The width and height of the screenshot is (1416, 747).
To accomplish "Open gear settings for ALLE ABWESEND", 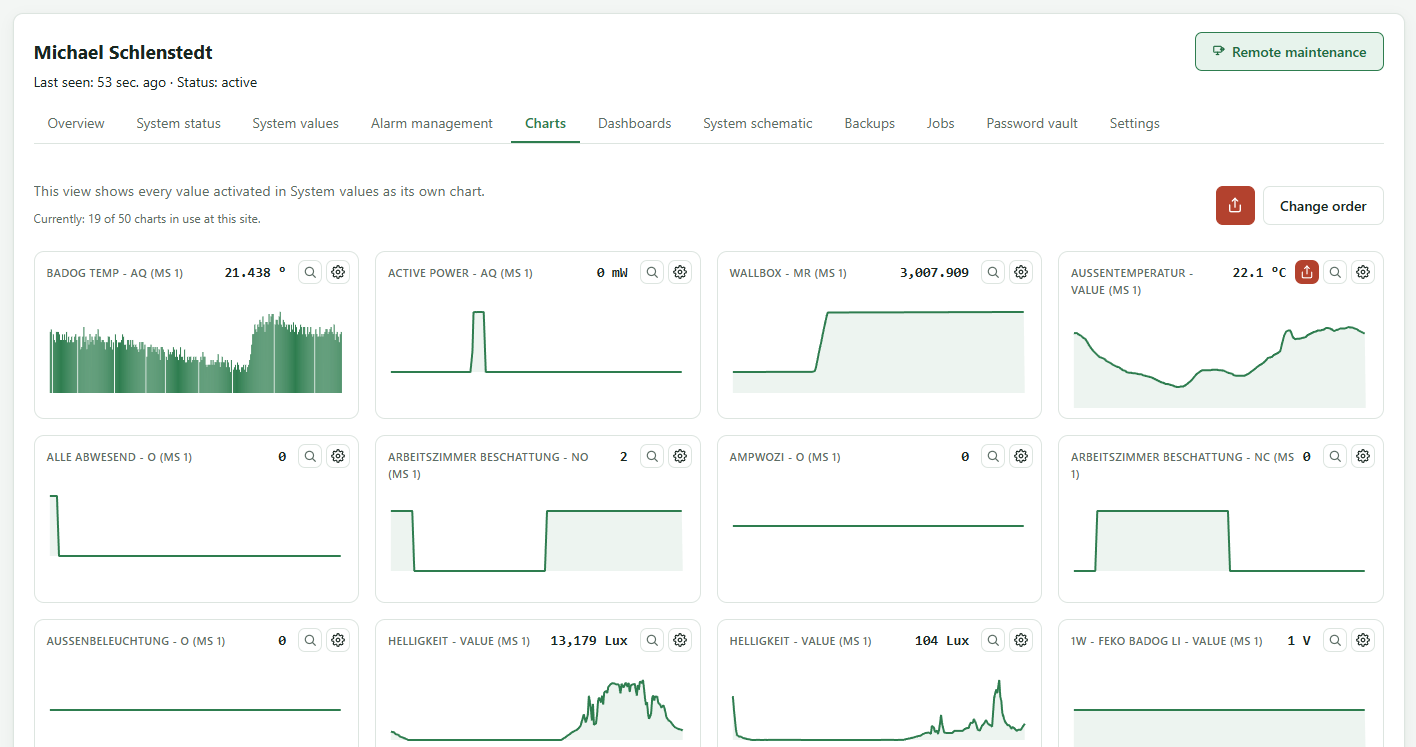I will (338, 456).
